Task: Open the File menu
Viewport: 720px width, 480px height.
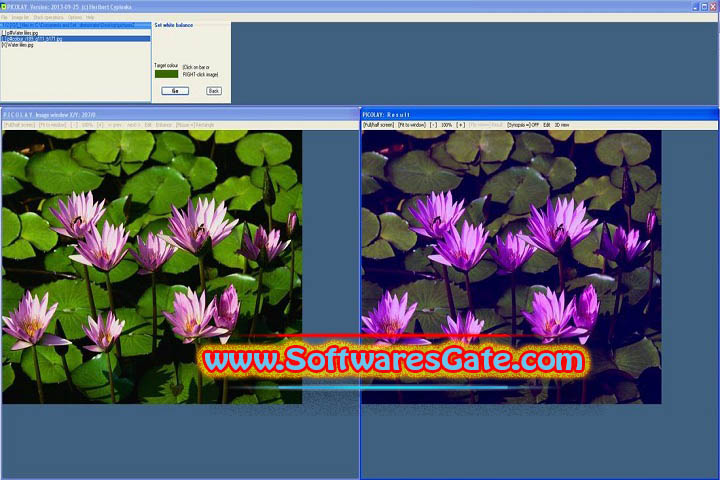Action: click(4, 17)
